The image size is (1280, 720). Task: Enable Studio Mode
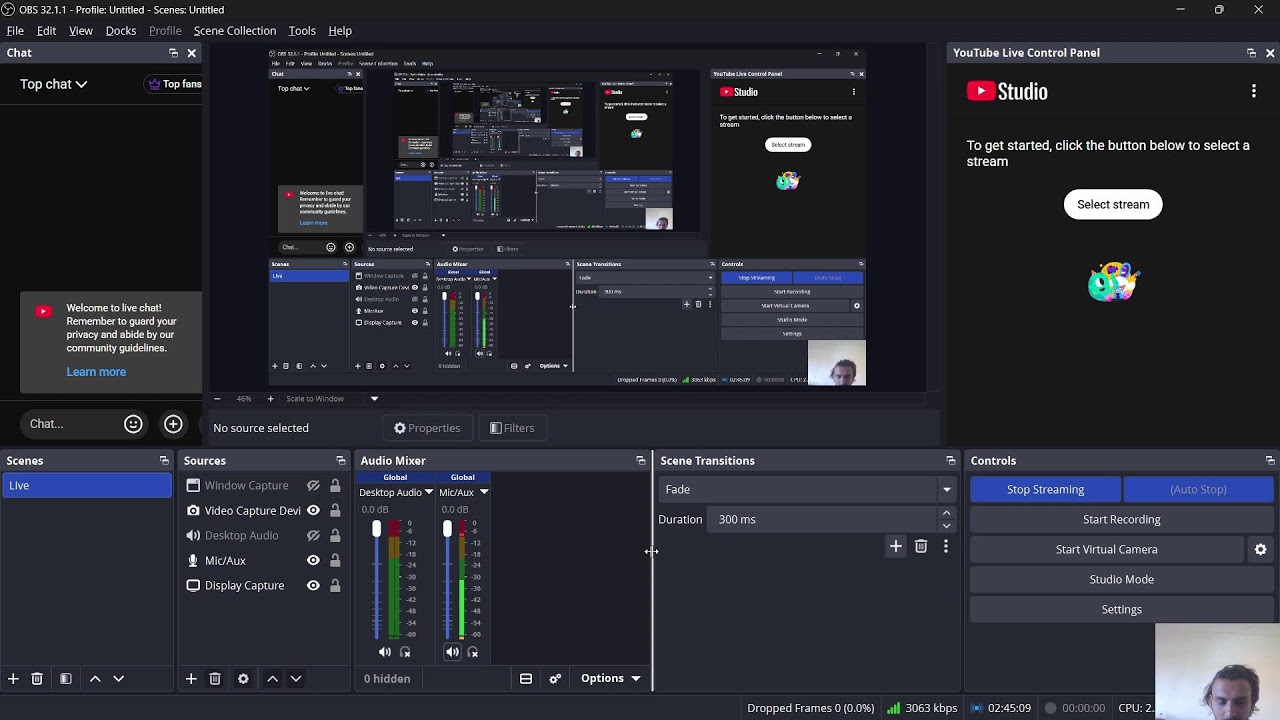point(1122,579)
